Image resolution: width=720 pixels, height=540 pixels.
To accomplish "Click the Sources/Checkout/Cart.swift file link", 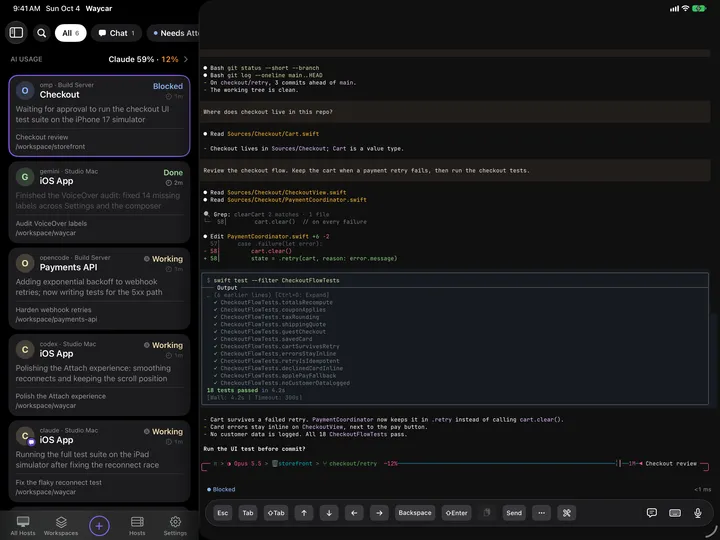I will click(x=273, y=134).
